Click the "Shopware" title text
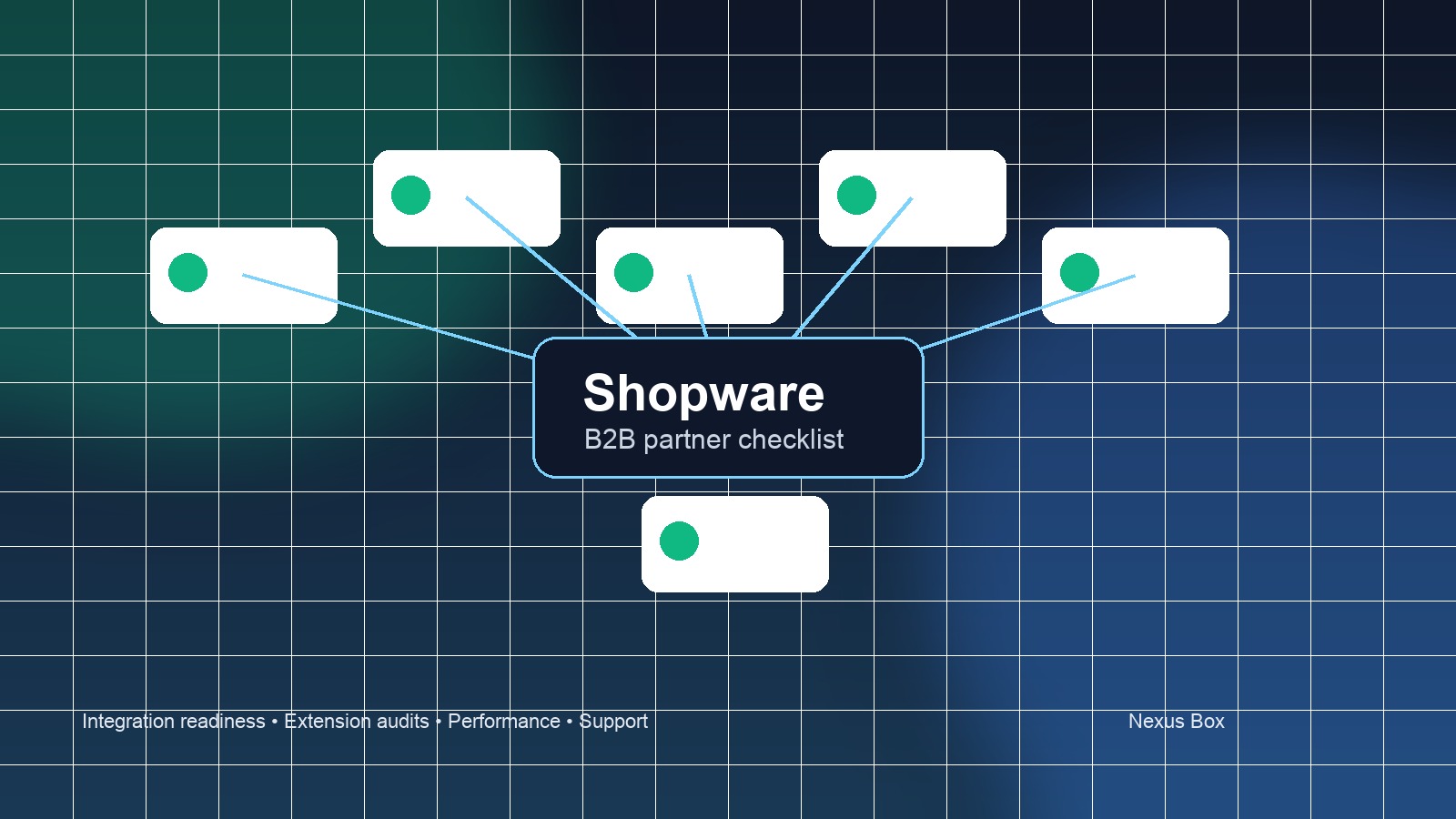Viewport: 1456px width, 819px height. coord(703,393)
